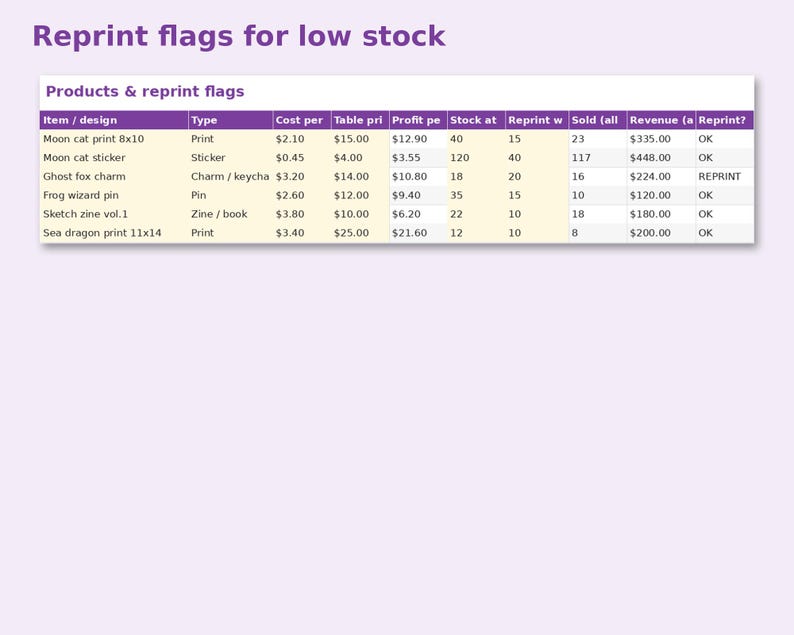Select the 'Profit pe' column header

(418, 120)
